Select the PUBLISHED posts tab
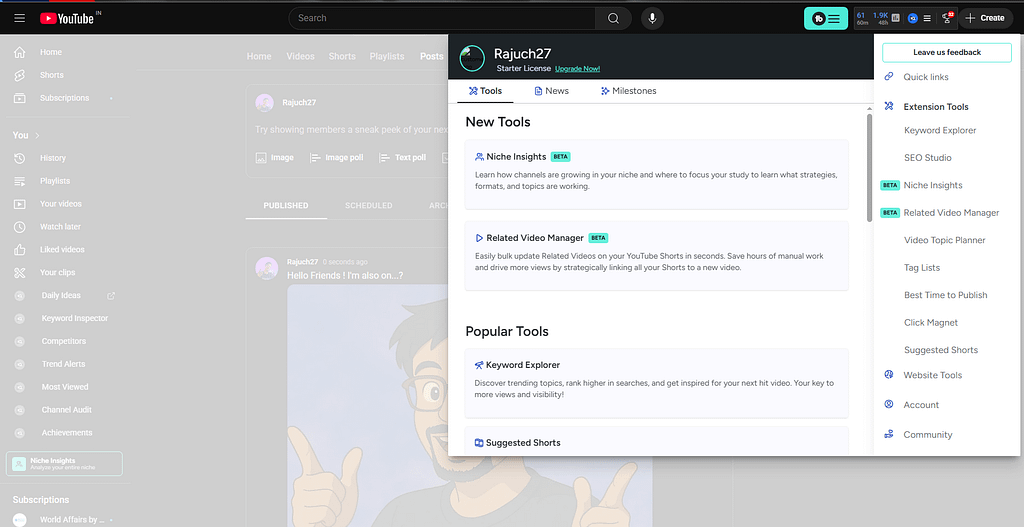Screen dimensions: 1024x527 286,205
